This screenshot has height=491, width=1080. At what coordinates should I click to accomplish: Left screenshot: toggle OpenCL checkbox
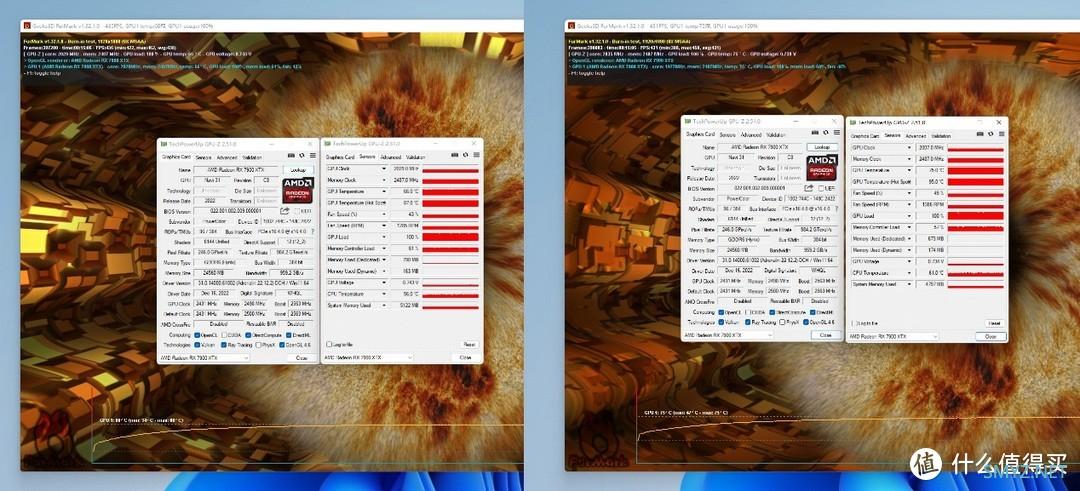point(197,335)
